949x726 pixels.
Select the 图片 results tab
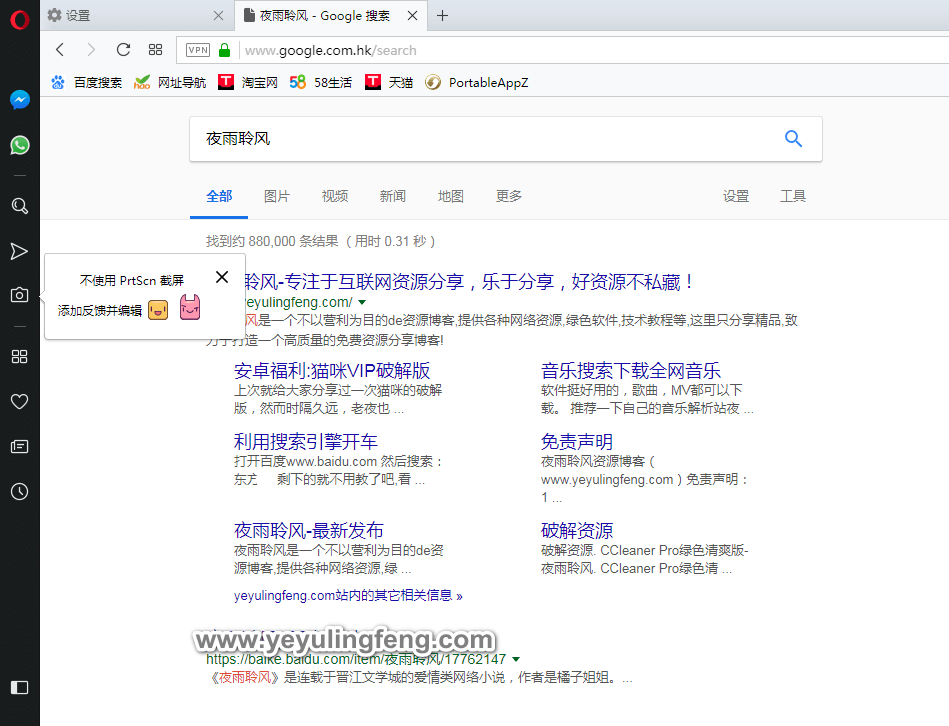(x=277, y=196)
